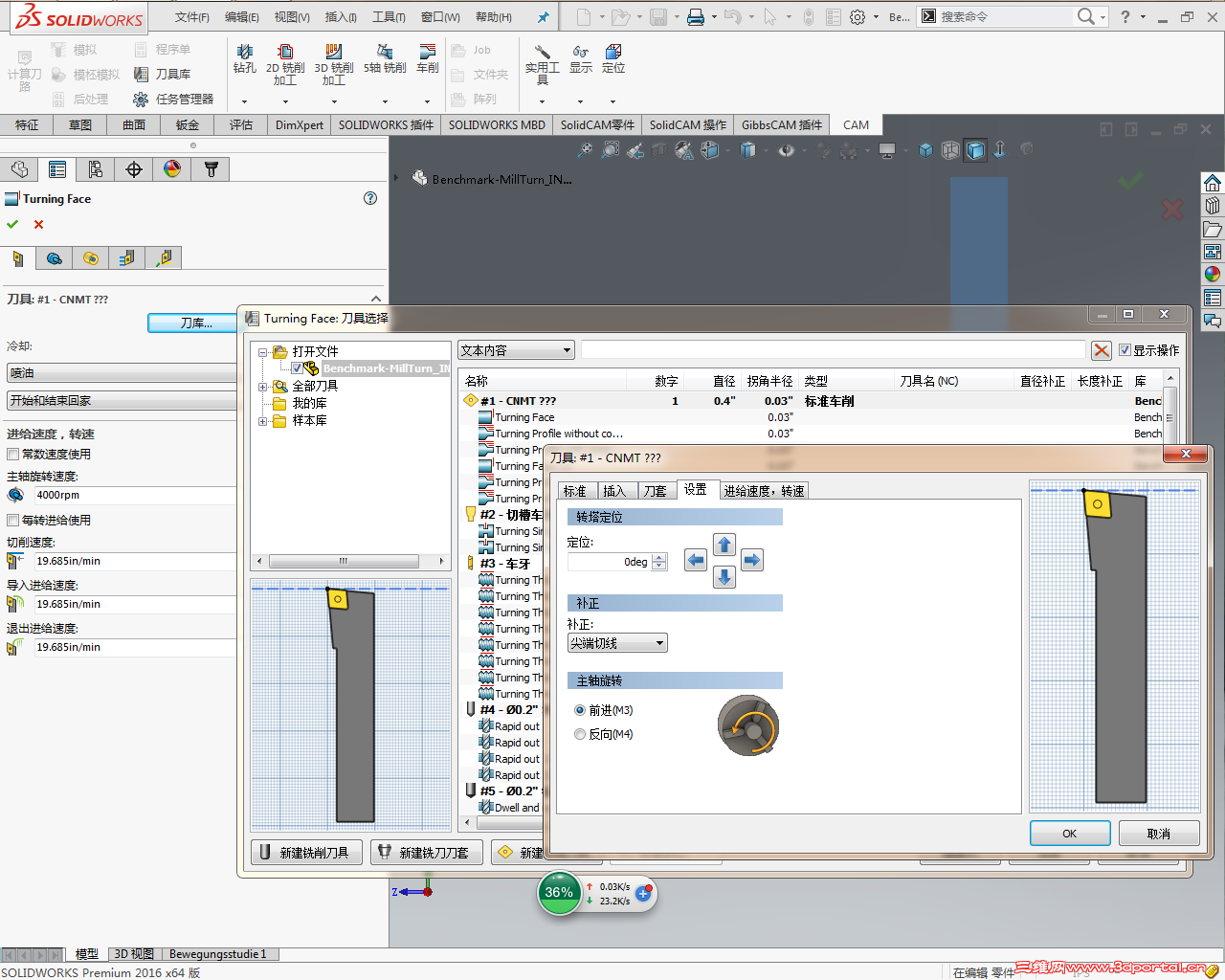The image size is (1225, 980).
Task: Open the 尖端切线 compensation dropdown
Action: tap(617, 643)
